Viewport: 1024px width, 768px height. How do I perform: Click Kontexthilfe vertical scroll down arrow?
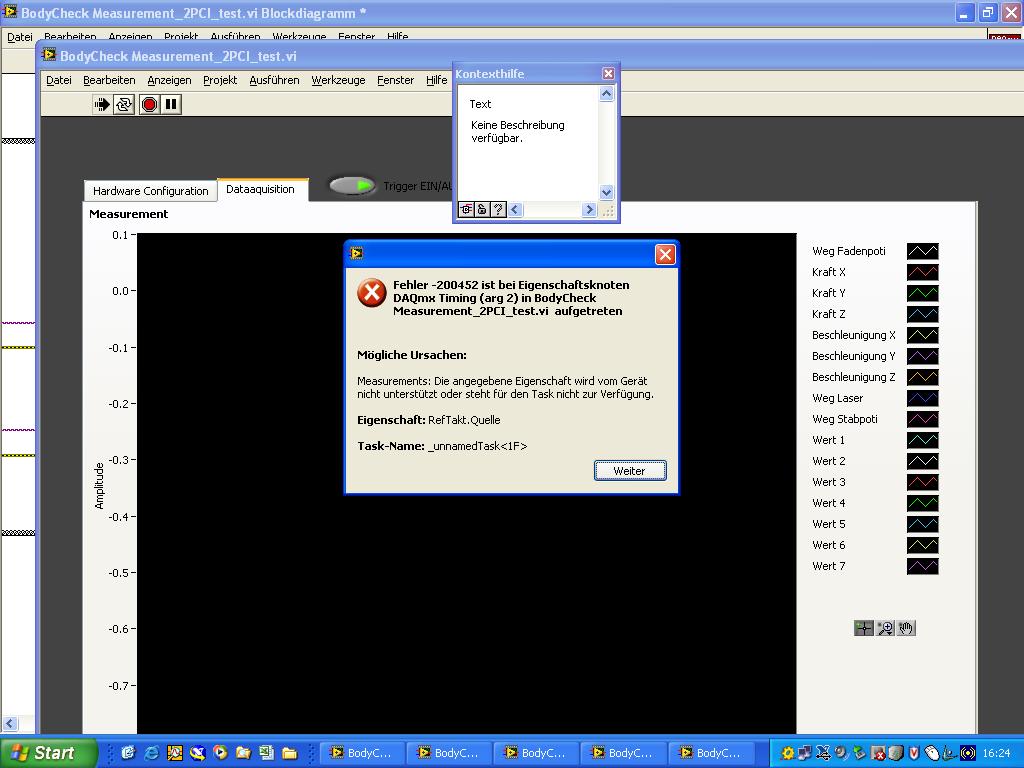606,193
